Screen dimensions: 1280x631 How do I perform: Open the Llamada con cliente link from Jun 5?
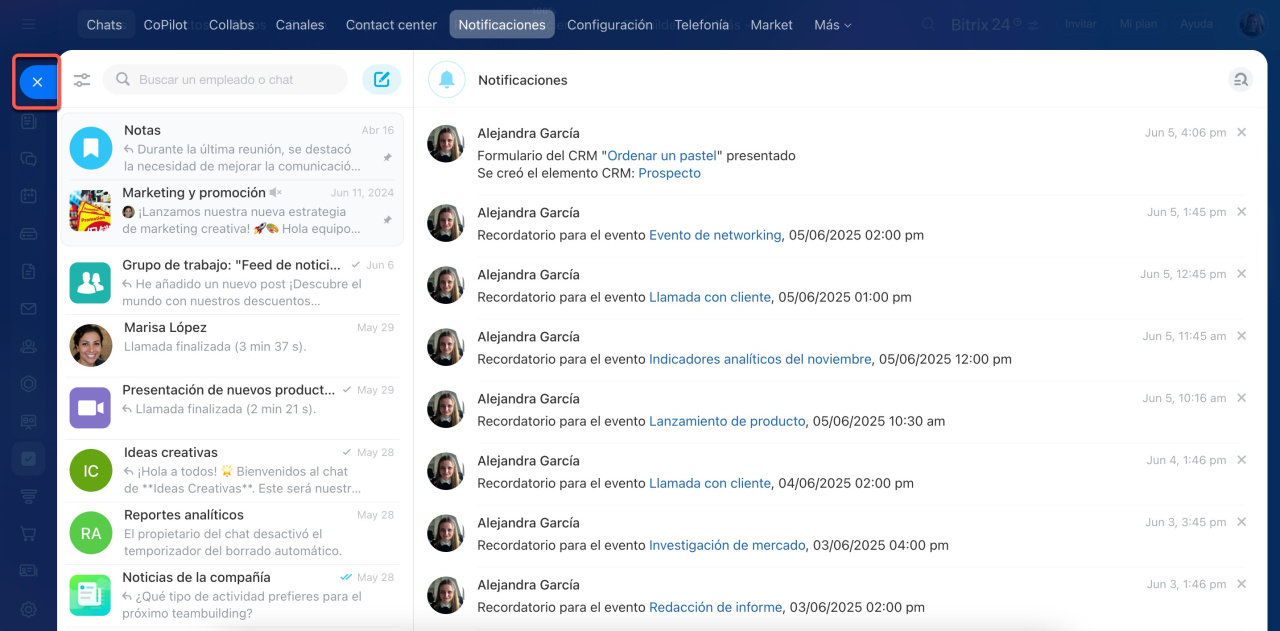coord(710,297)
